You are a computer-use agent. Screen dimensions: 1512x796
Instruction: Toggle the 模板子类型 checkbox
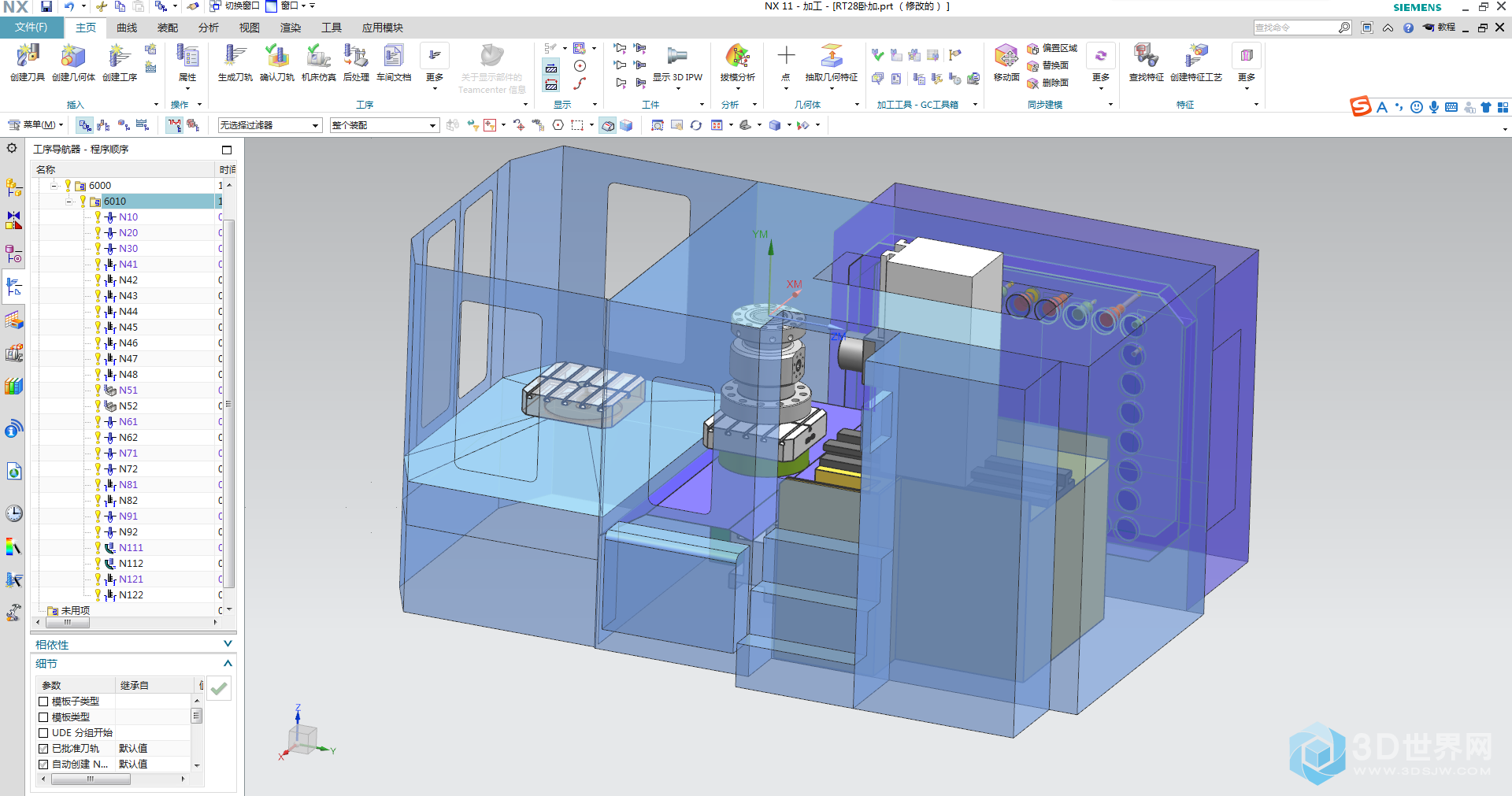pyautogui.click(x=43, y=702)
